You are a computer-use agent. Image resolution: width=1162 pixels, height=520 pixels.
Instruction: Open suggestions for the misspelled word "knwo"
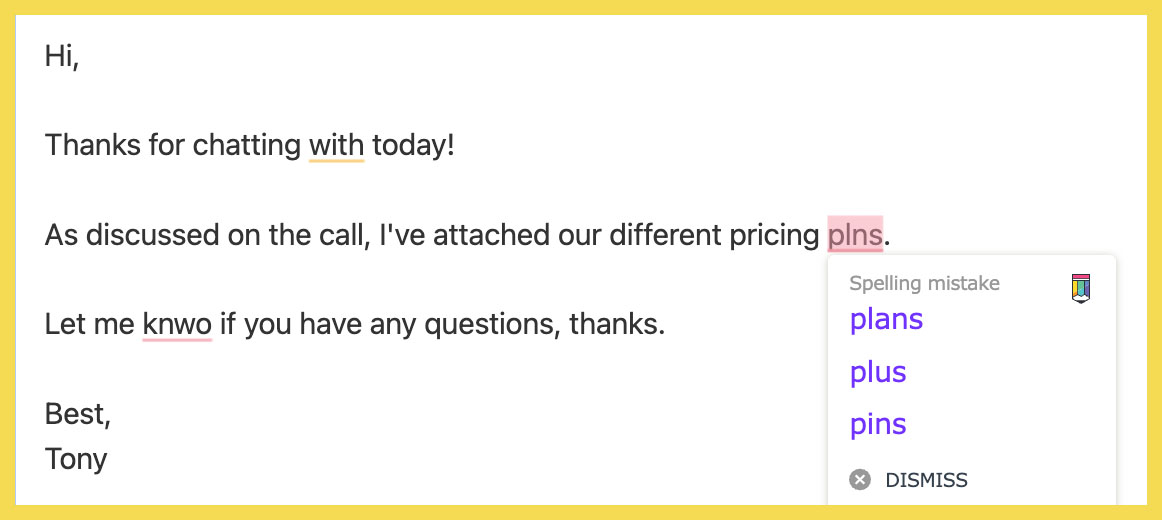[x=177, y=324]
